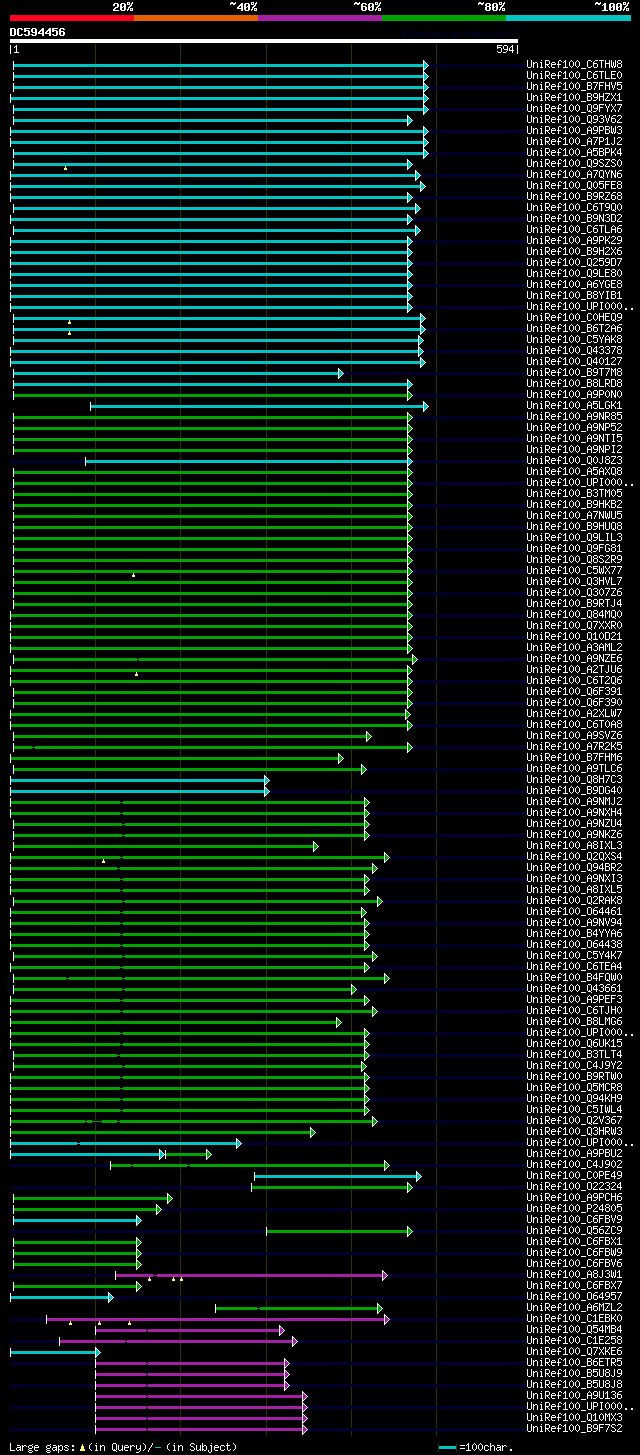The height and width of the screenshot is (1455, 640).
Task: Click hit label UniRef100_Q9LIL3
Action: (x=574, y=537)
